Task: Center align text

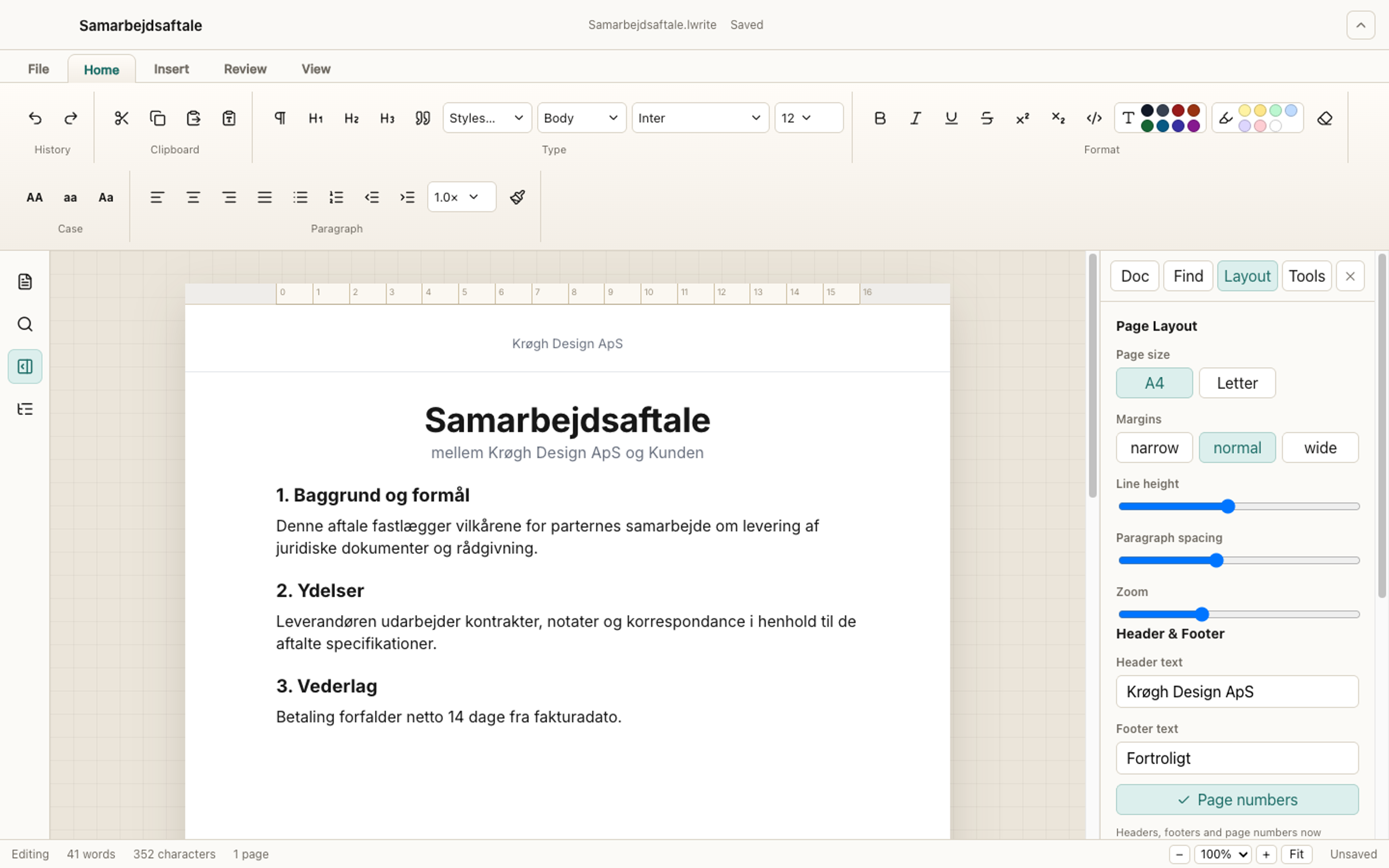Action: click(x=193, y=198)
